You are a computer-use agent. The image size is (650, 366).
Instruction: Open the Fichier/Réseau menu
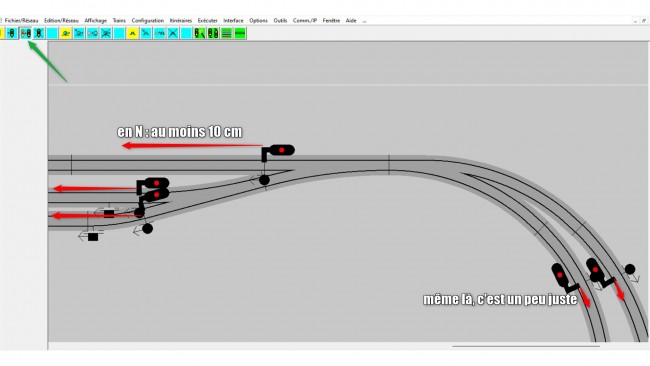pyautogui.click(x=22, y=20)
